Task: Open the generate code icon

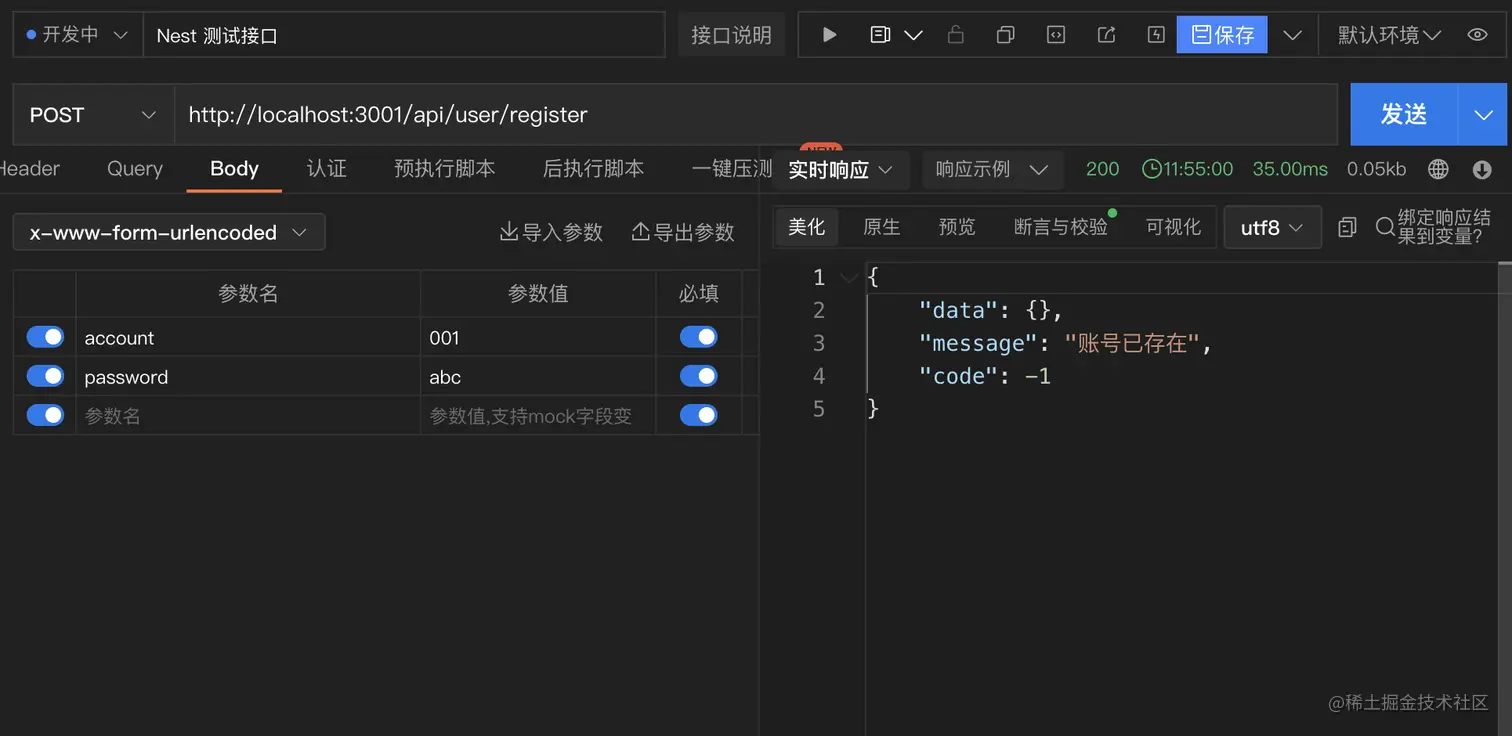Action: pyautogui.click(x=1055, y=35)
